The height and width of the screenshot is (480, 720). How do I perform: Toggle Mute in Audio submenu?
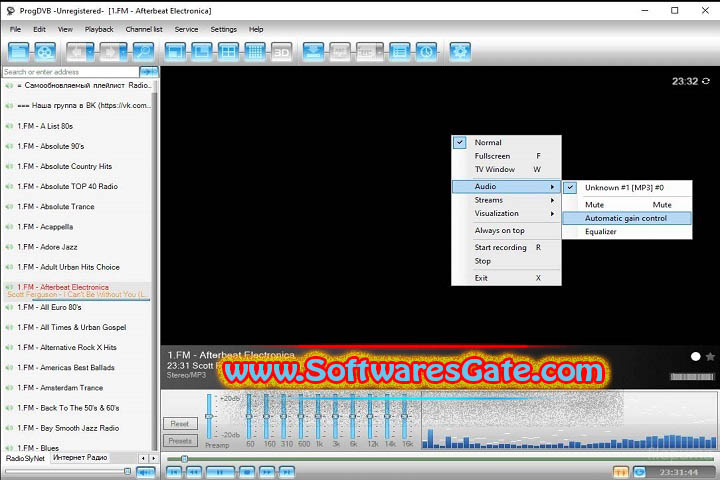(627, 205)
